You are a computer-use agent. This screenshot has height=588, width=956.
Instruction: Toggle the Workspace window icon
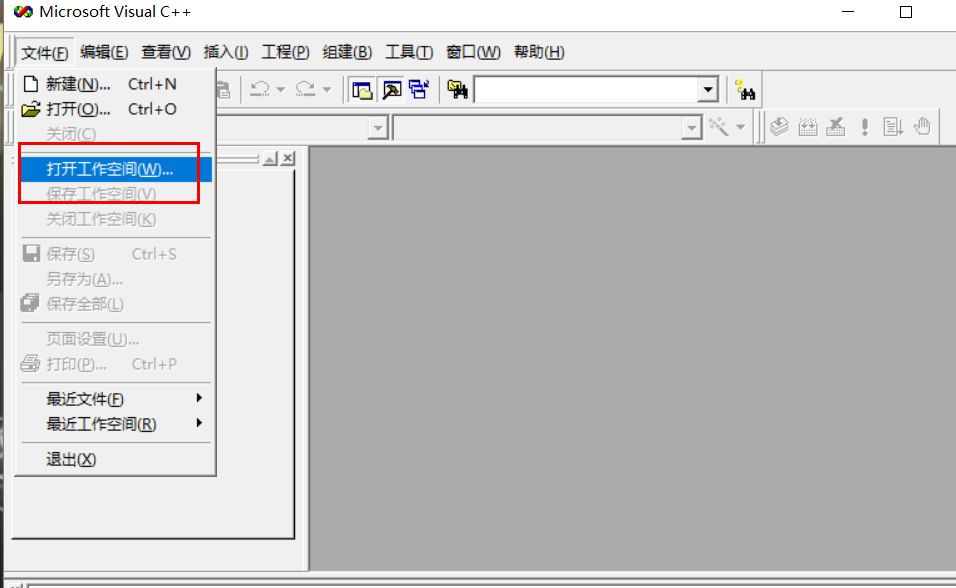pos(362,90)
